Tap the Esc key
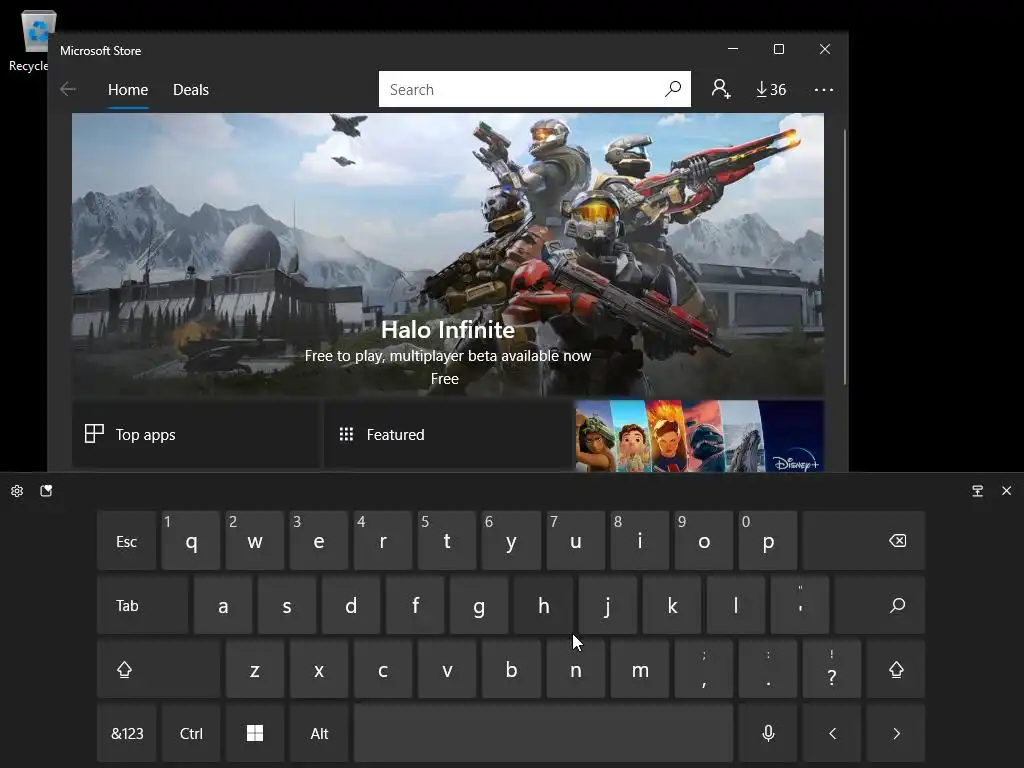This screenshot has width=1024, height=768. (127, 541)
